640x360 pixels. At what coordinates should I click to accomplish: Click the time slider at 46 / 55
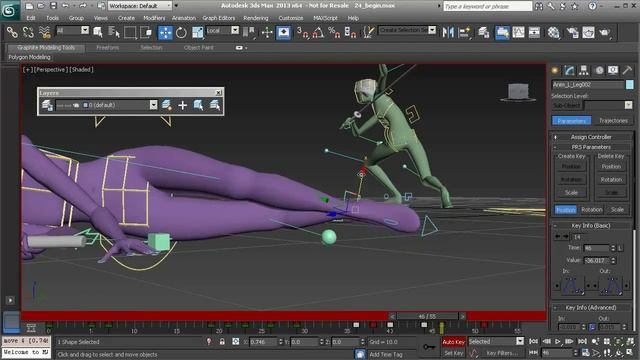point(427,316)
